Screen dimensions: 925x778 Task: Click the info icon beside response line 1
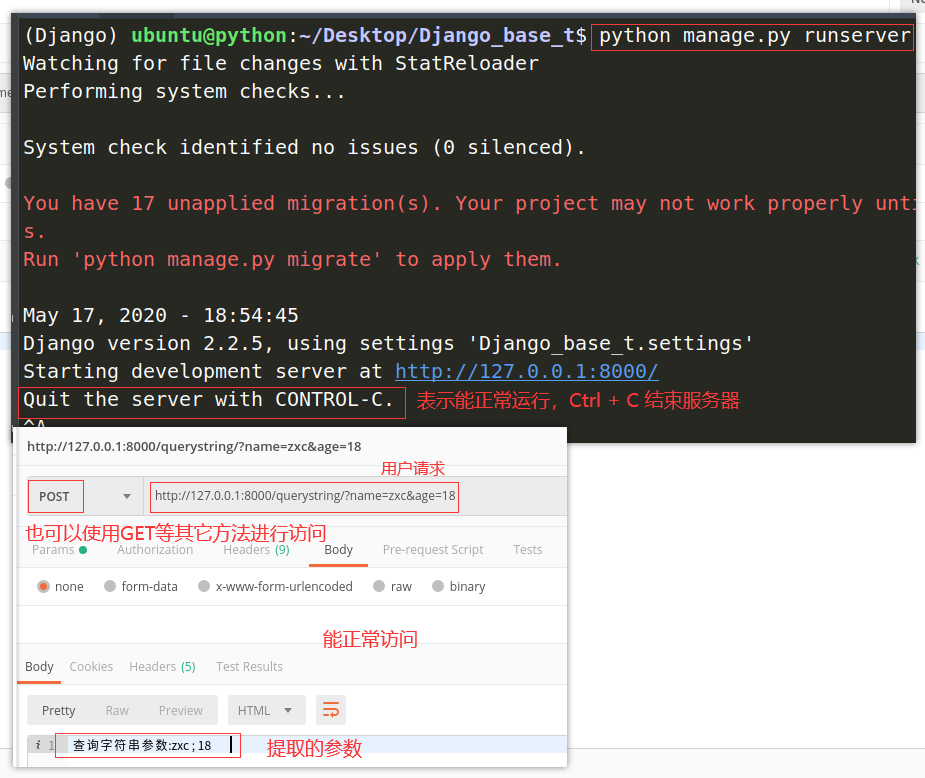point(37,744)
